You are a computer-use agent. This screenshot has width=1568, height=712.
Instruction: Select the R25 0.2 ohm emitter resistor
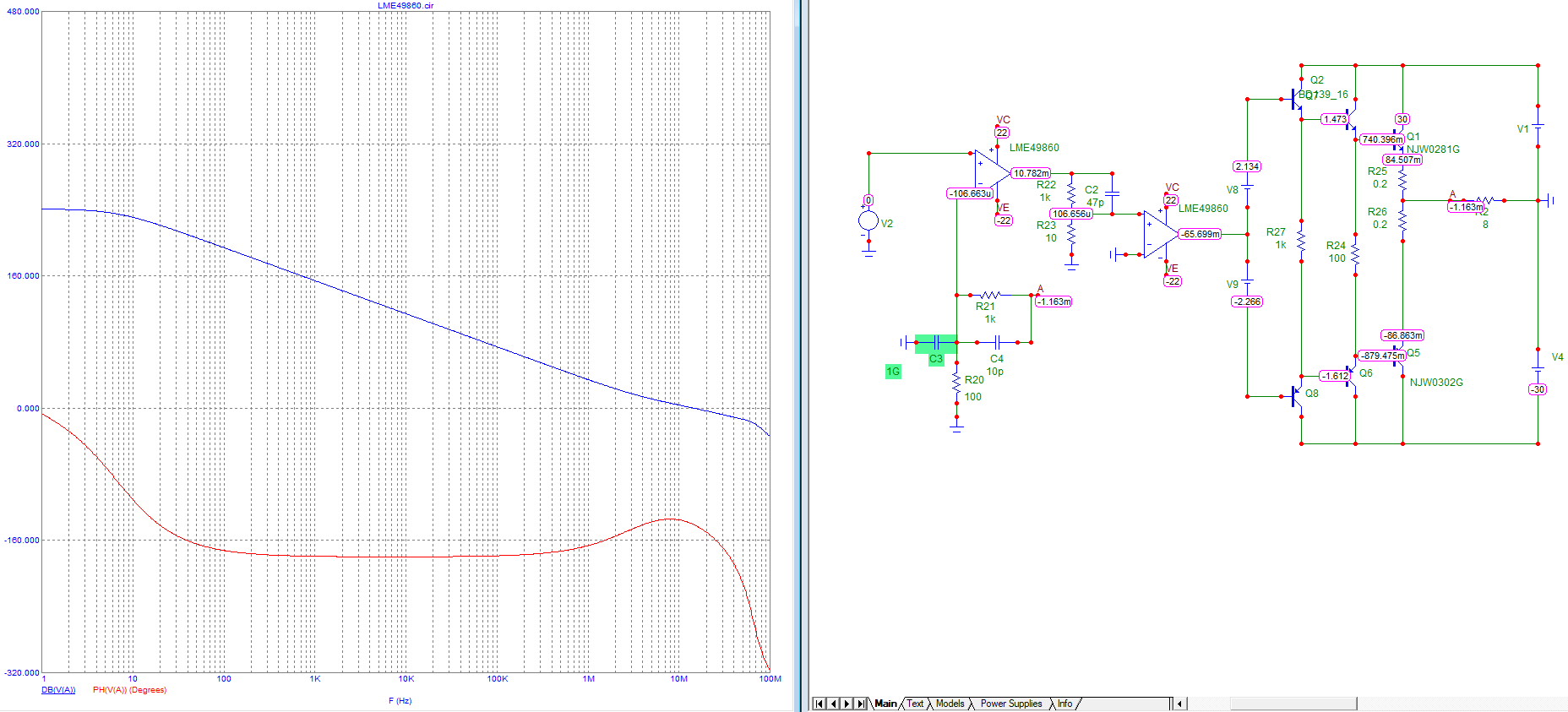pos(1402,181)
